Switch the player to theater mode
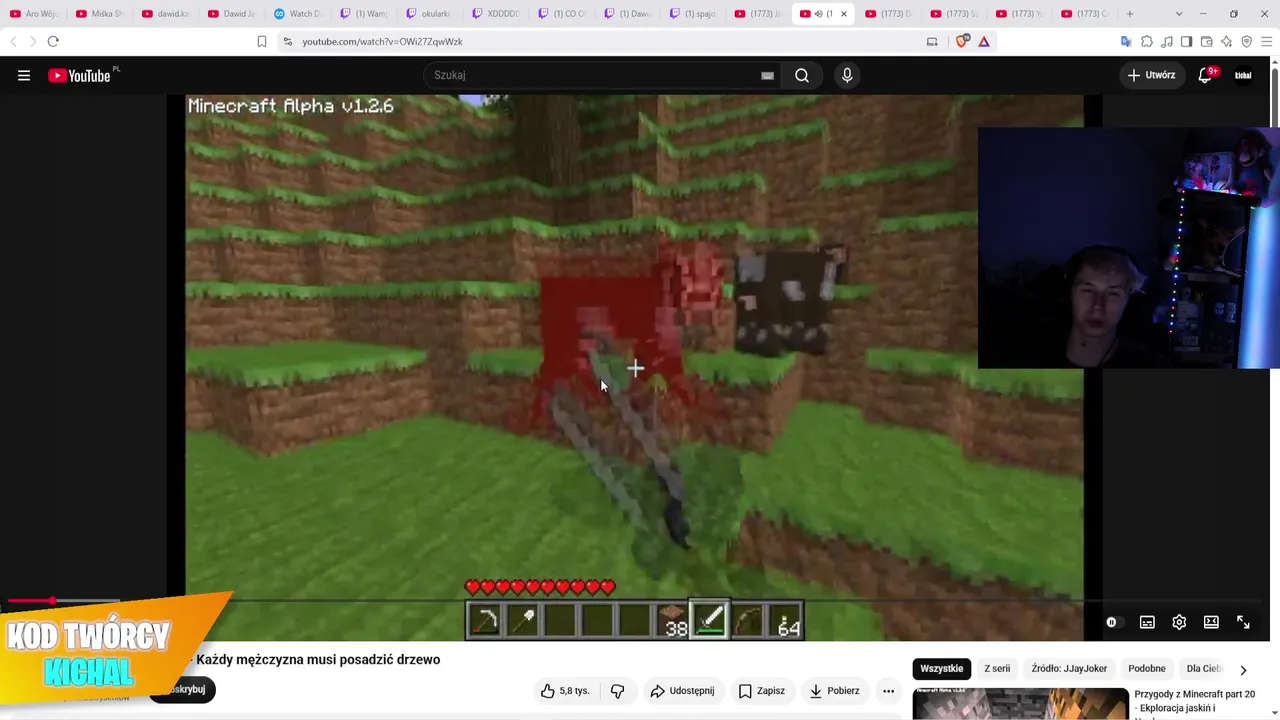The width and height of the screenshot is (1280, 720). pyautogui.click(x=1211, y=622)
